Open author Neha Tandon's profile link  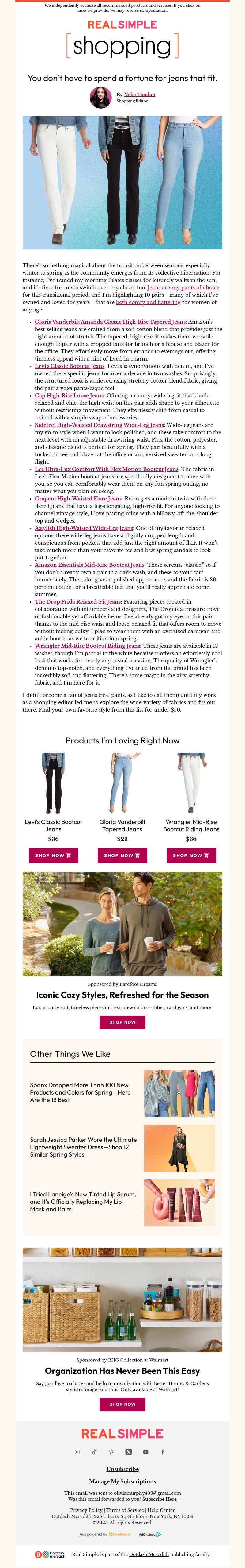tap(140, 94)
